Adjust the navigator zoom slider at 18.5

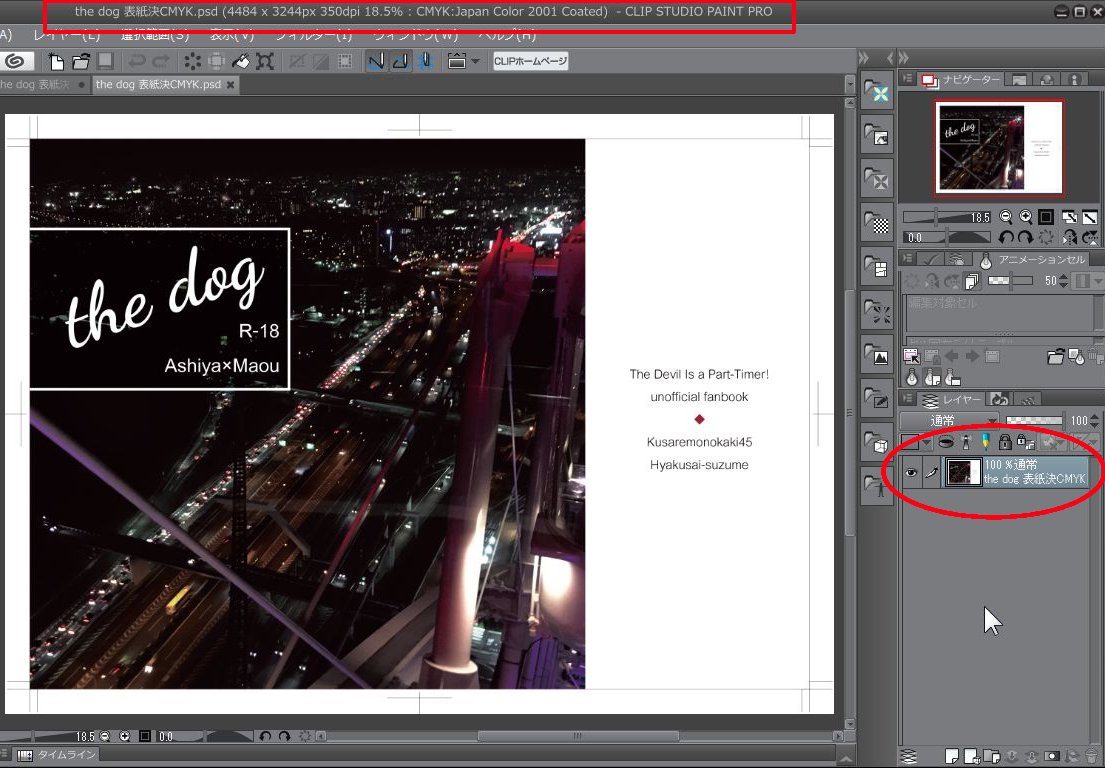pyautogui.click(x=948, y=217)
